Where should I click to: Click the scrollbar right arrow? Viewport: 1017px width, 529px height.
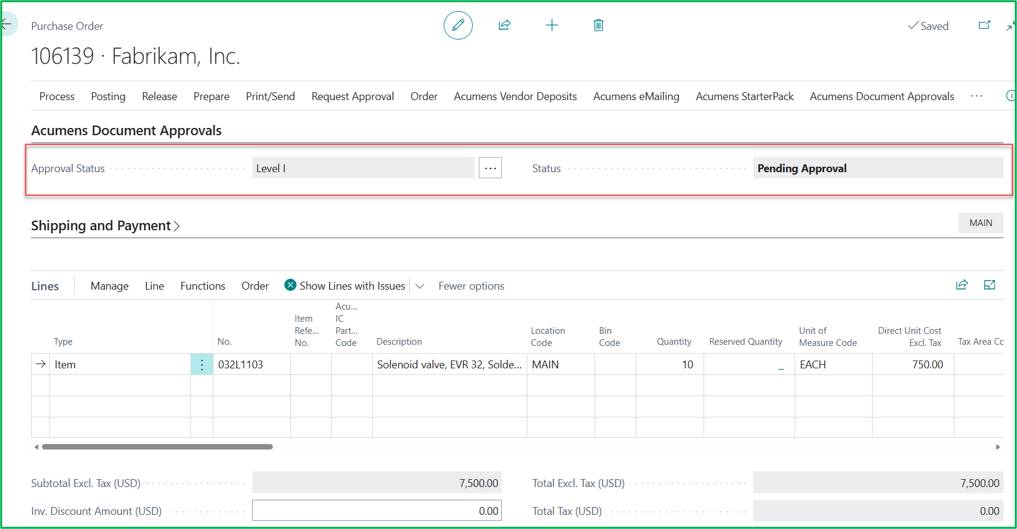998,447
